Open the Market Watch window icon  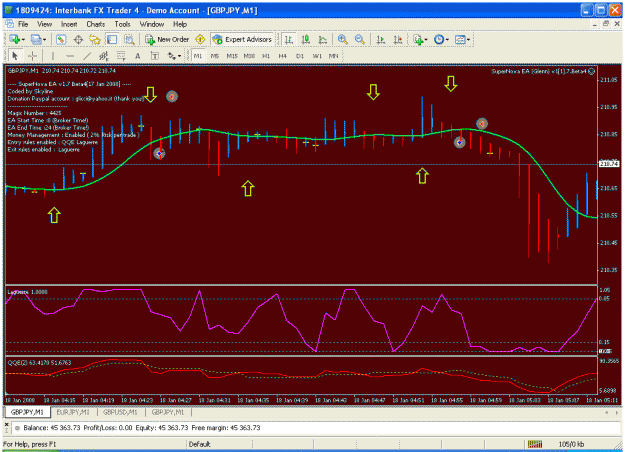[61, 39]
